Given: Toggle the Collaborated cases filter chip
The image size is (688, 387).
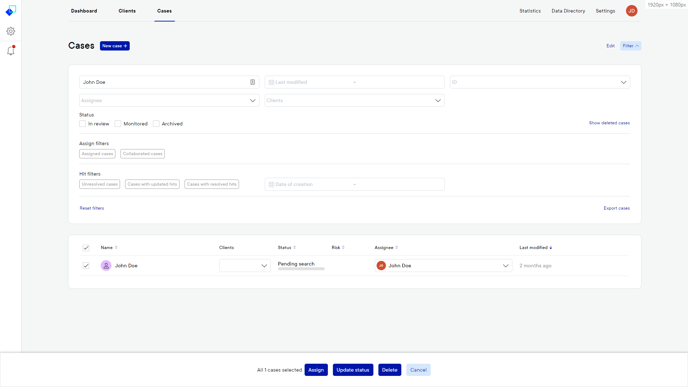Looking at the screenshot, I should pos(143,154).
